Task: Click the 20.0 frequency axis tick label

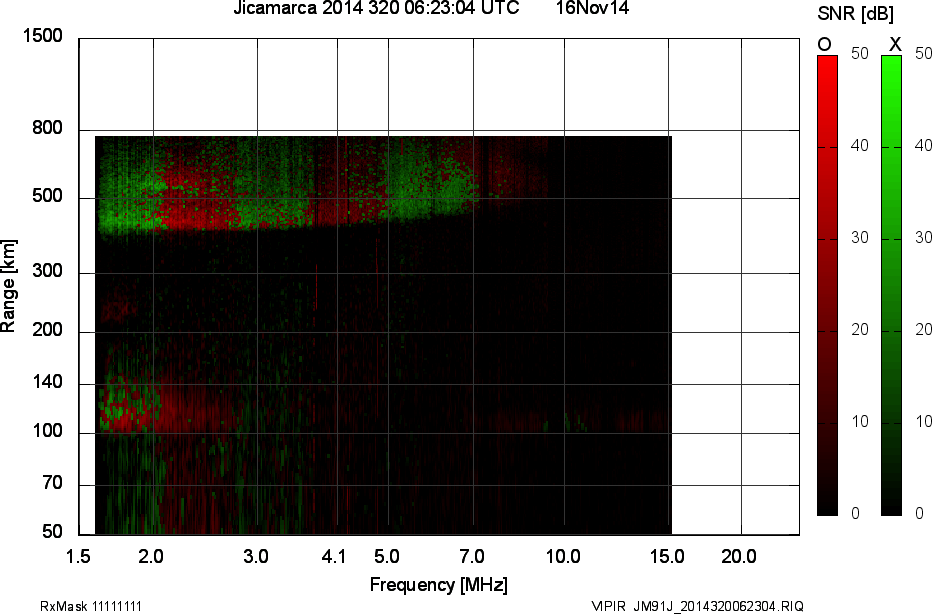Action: coord(739,557)
